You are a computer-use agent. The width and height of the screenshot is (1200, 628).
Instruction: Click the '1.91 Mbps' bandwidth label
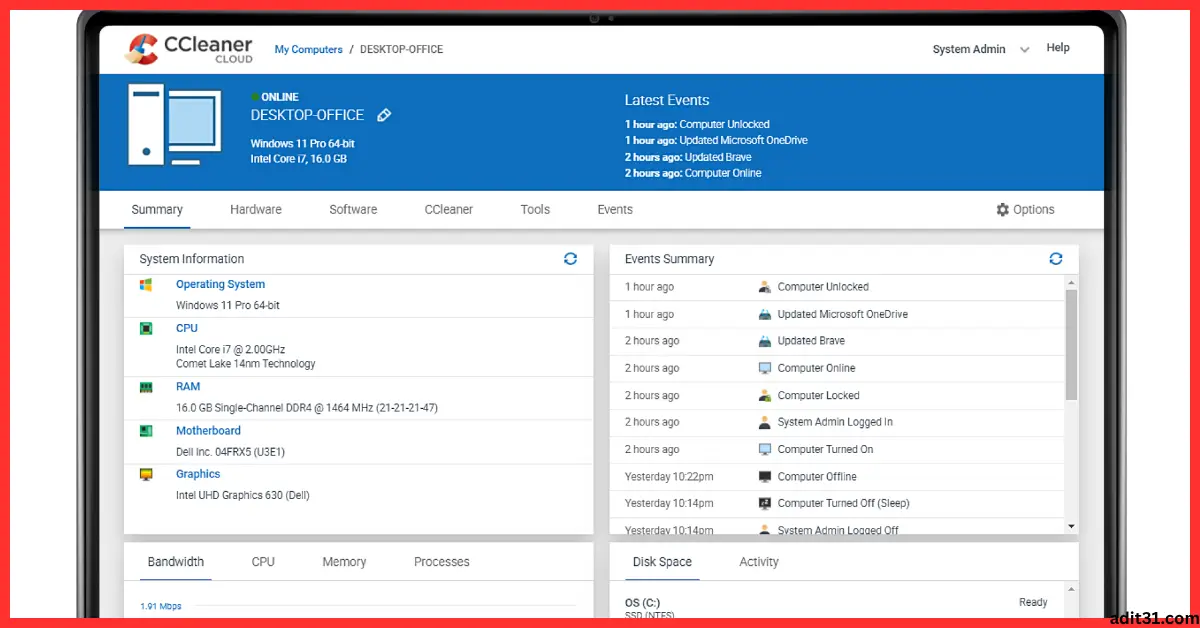point(161,606)
